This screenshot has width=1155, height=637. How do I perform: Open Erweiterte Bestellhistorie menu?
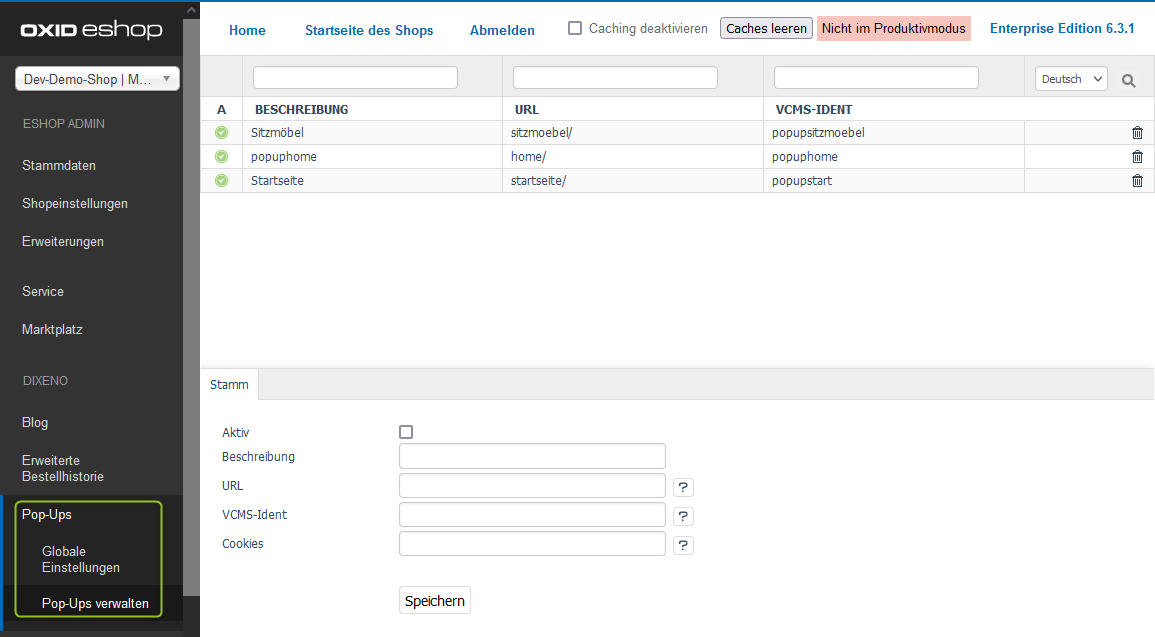tap(63, 468)
